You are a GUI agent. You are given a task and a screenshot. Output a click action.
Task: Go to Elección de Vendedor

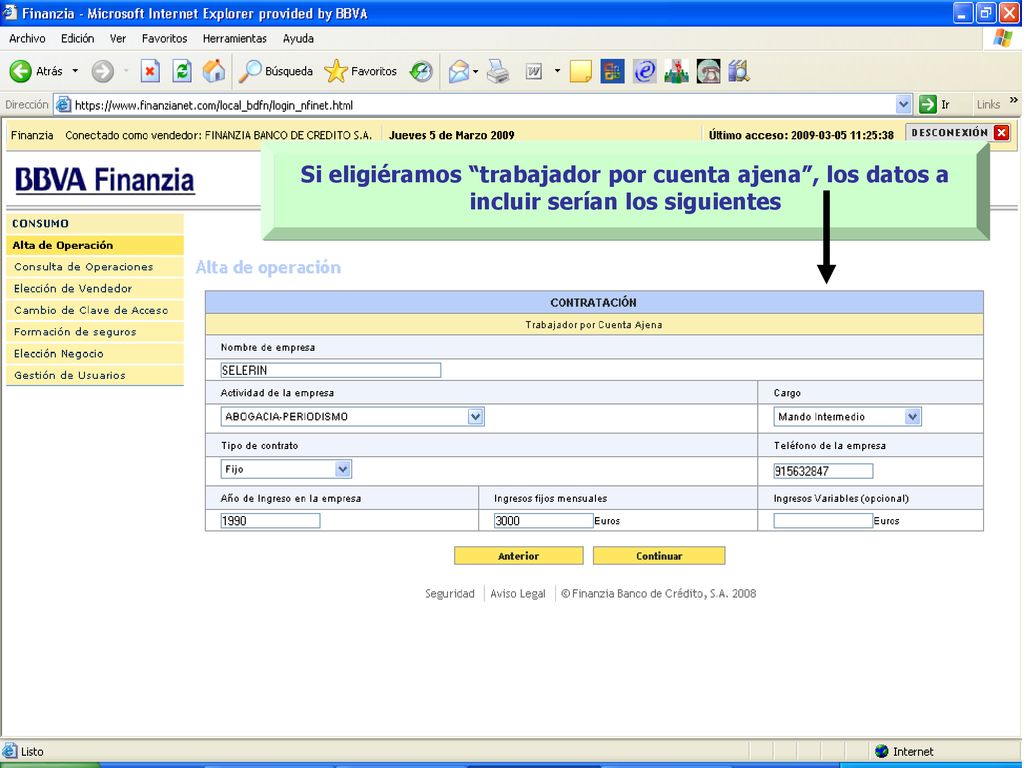(x=95, y=289)
